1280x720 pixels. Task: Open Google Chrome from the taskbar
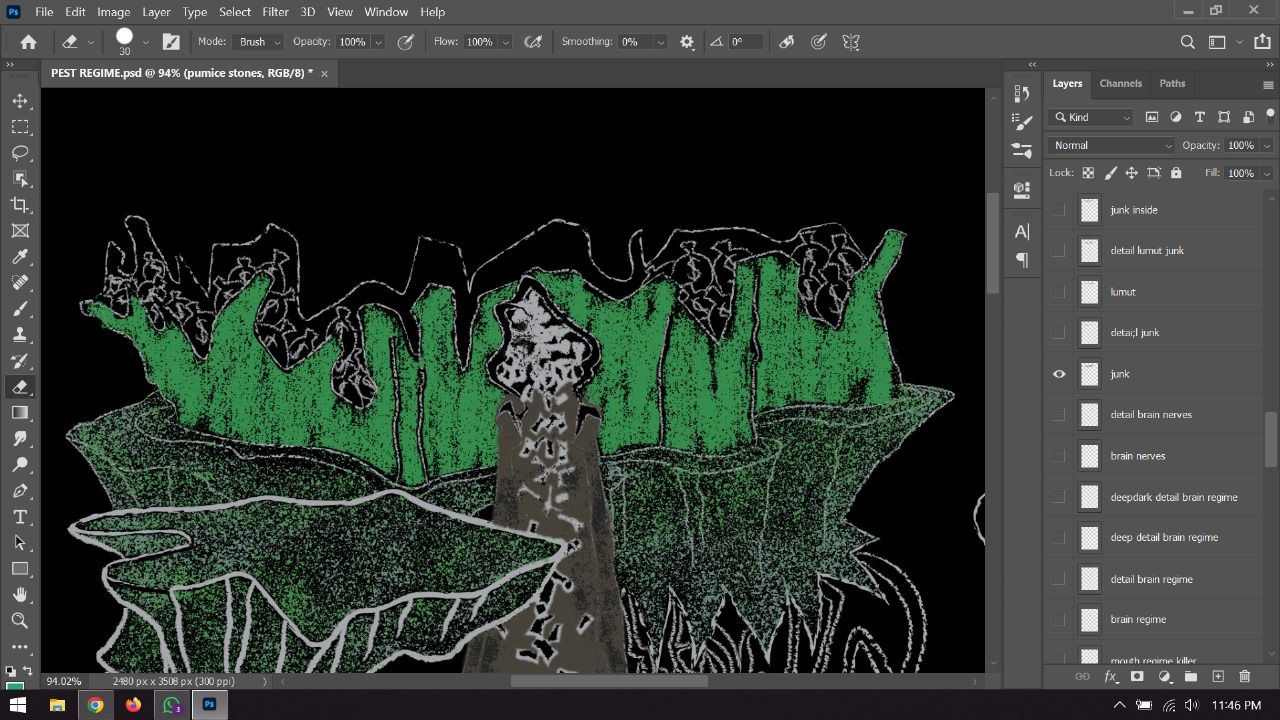click(95, 705)
